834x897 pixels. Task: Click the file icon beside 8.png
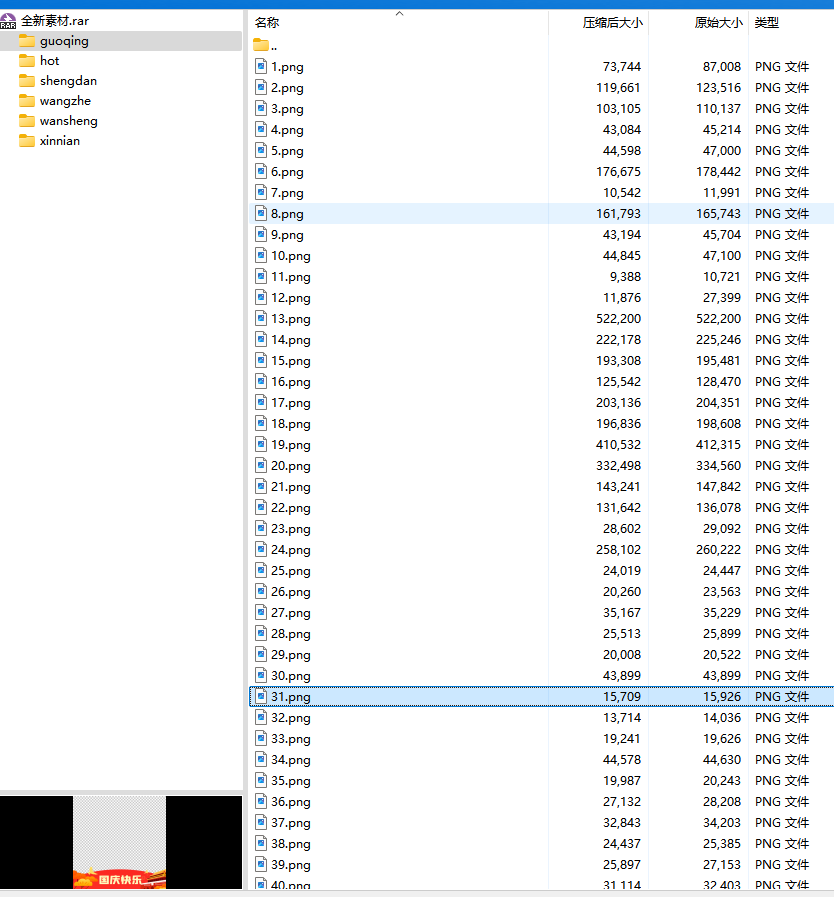click(x=261, y=213)
